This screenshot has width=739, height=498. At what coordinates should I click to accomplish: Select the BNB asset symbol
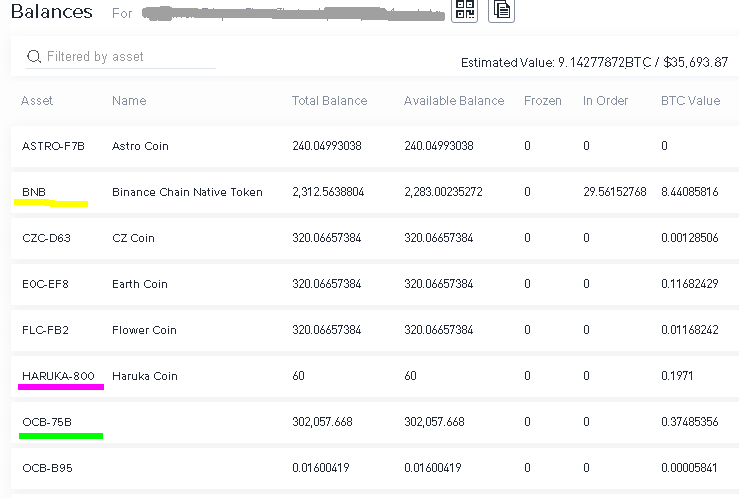[34, 192]
